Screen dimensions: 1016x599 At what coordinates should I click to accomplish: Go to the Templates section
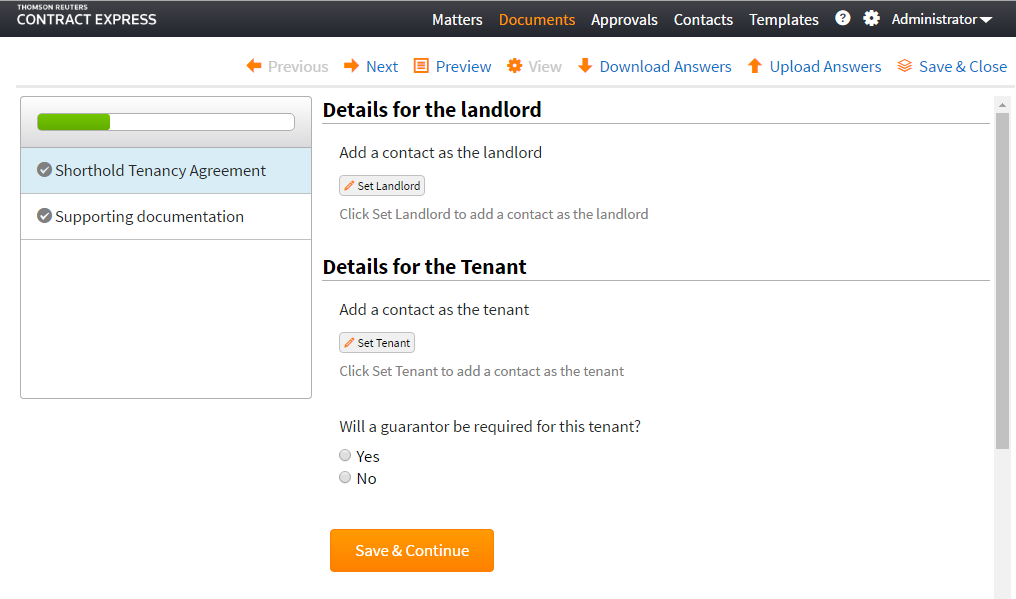coord(783,19)
